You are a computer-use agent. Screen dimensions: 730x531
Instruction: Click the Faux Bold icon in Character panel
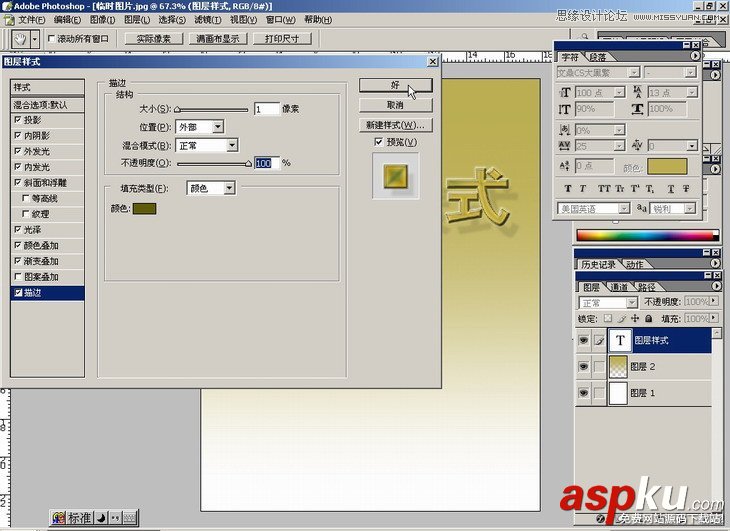pos(568,188)
